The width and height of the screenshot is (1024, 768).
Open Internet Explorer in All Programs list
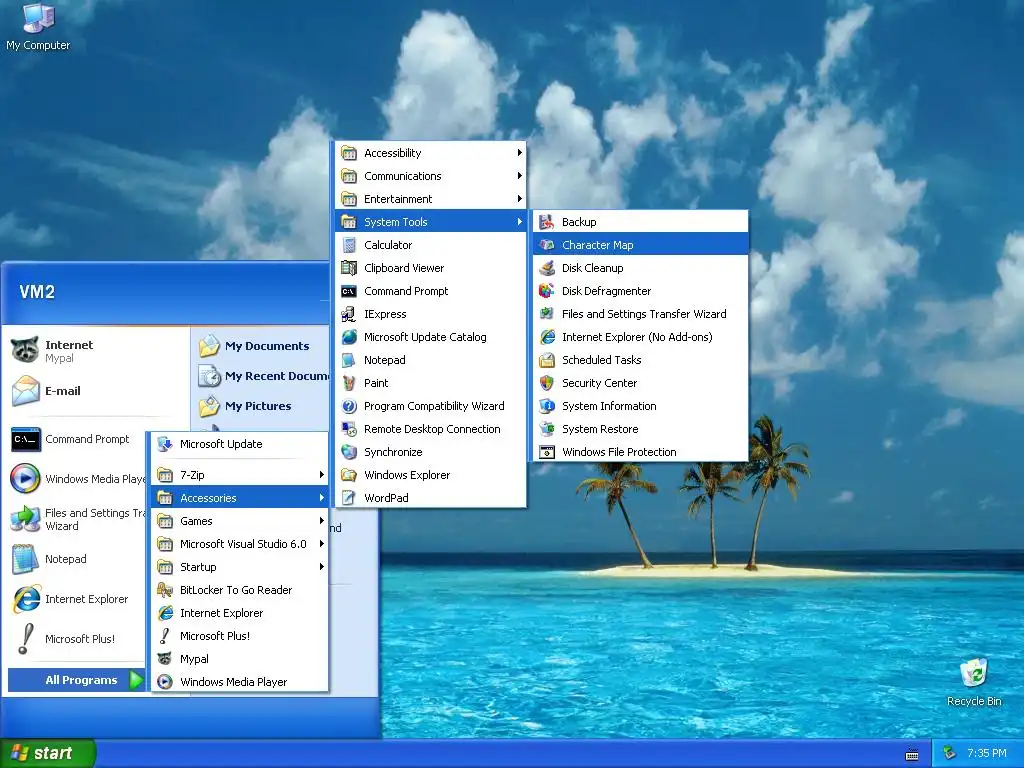(240, 613)
